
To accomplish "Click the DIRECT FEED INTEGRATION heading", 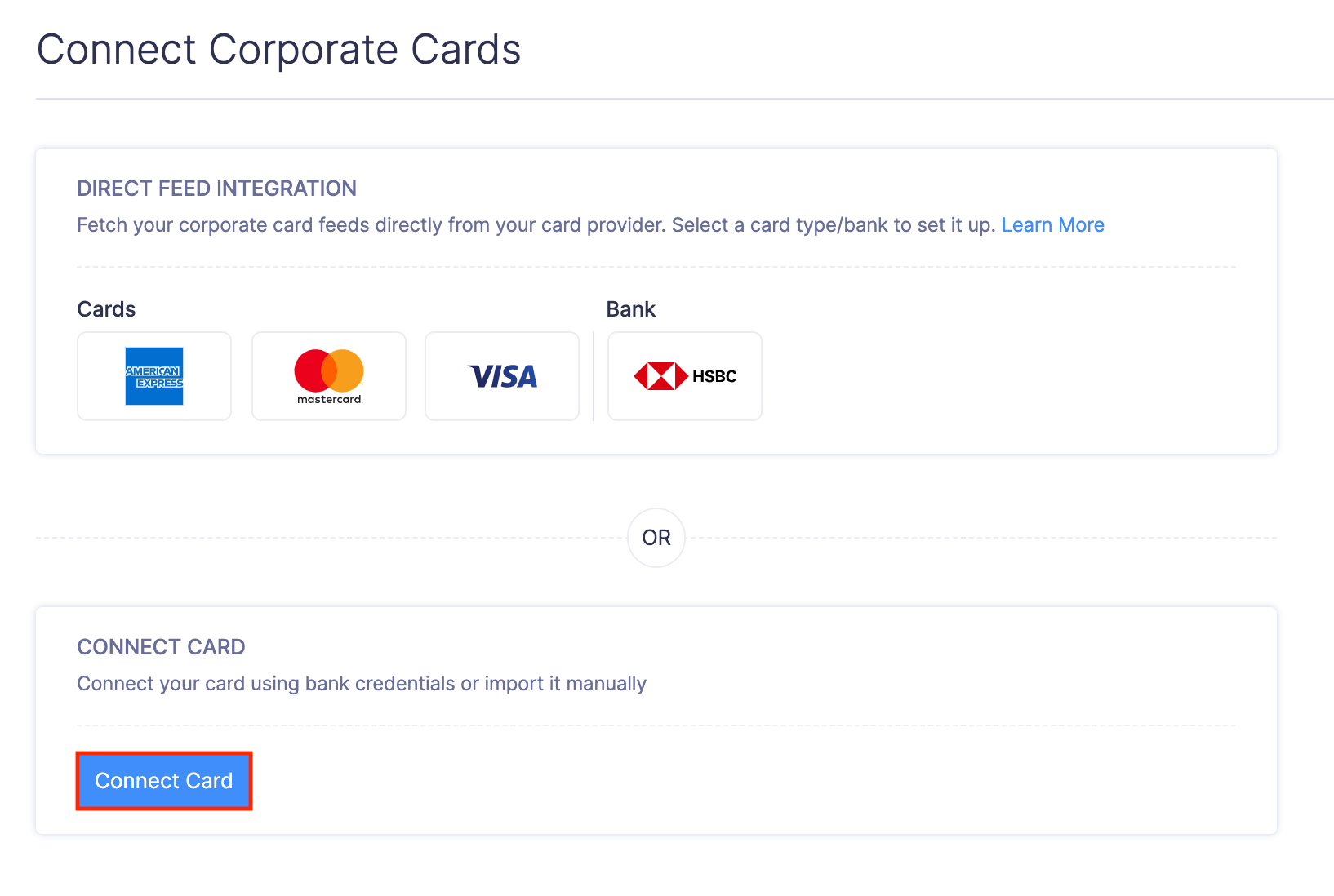I will (x=216, y=189).
